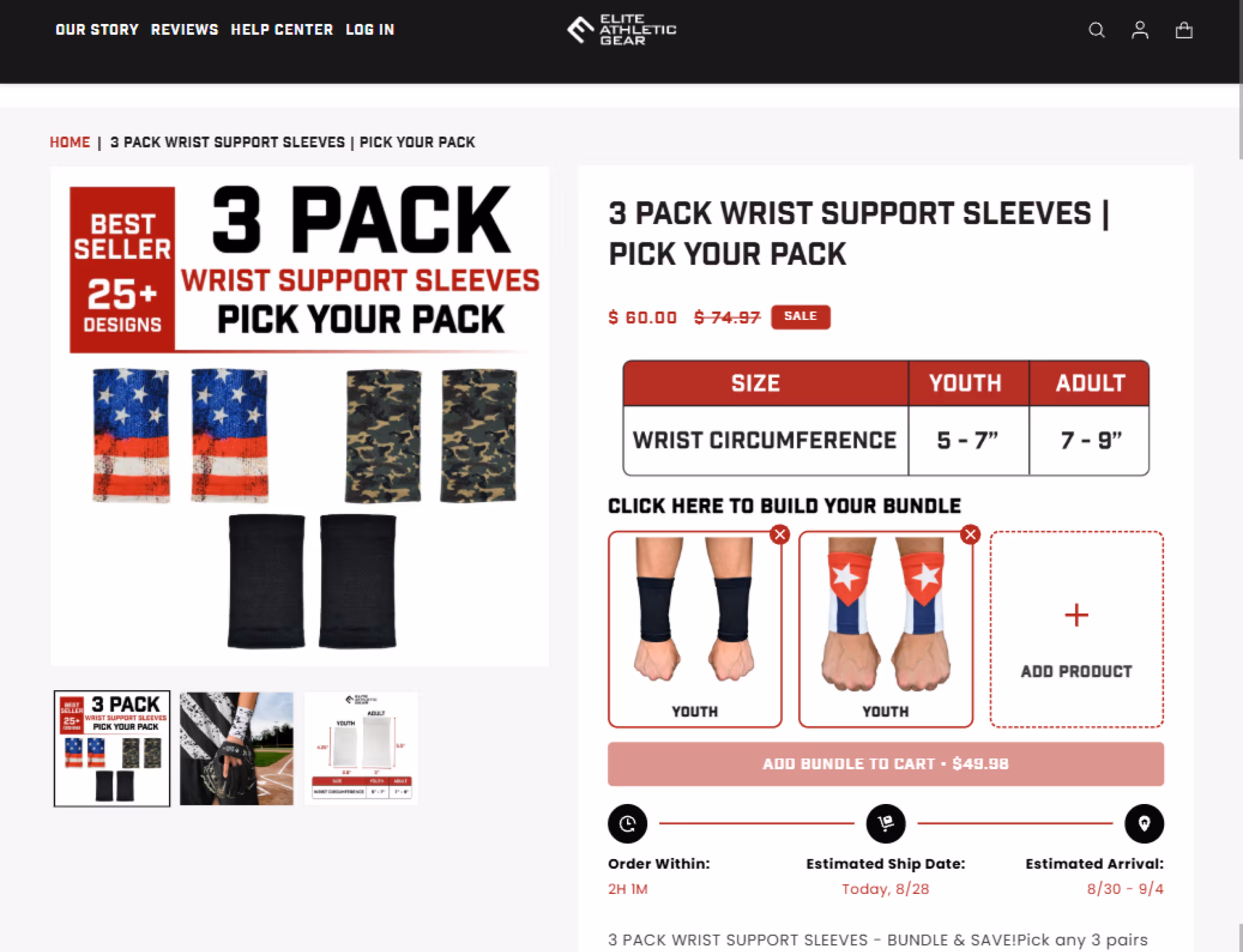
Task: Open the search icon in header
Action: (1096, 30)
